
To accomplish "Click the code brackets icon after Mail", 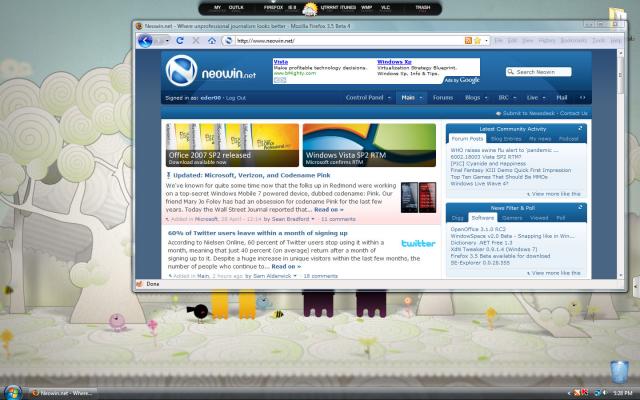I will click(582, 98).
